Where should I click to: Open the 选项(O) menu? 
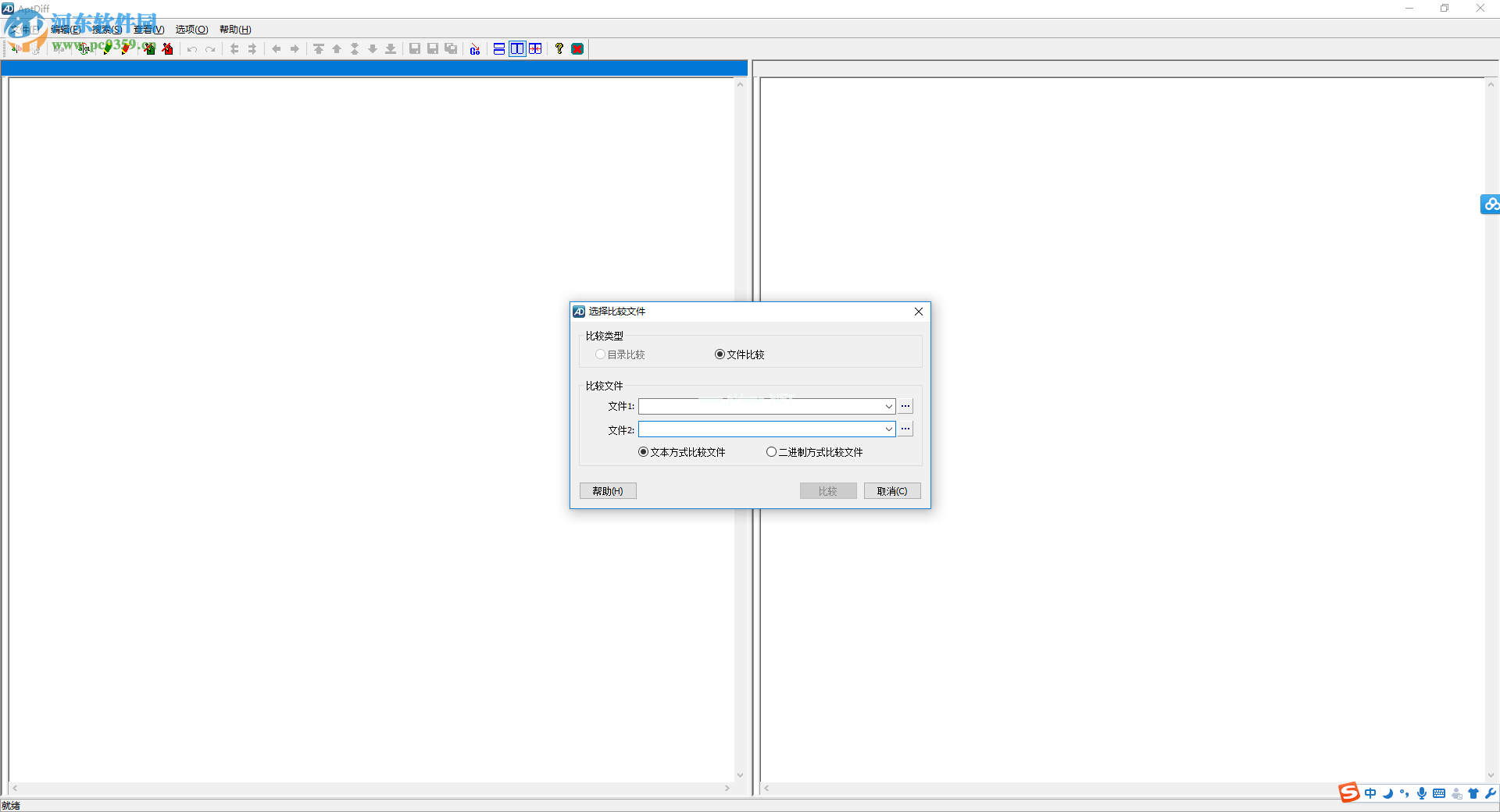191,30
